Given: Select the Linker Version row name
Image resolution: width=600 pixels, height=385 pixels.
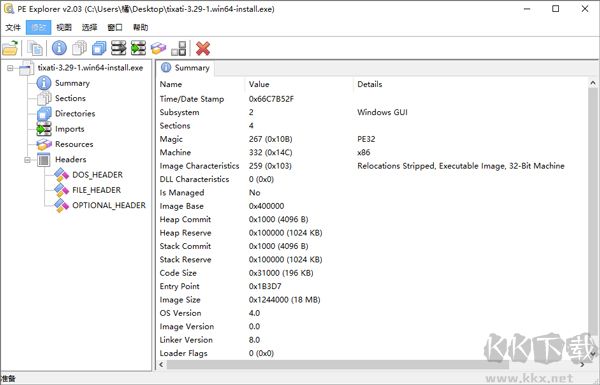Looking at the screenshot, I should [x=186, y=340].
